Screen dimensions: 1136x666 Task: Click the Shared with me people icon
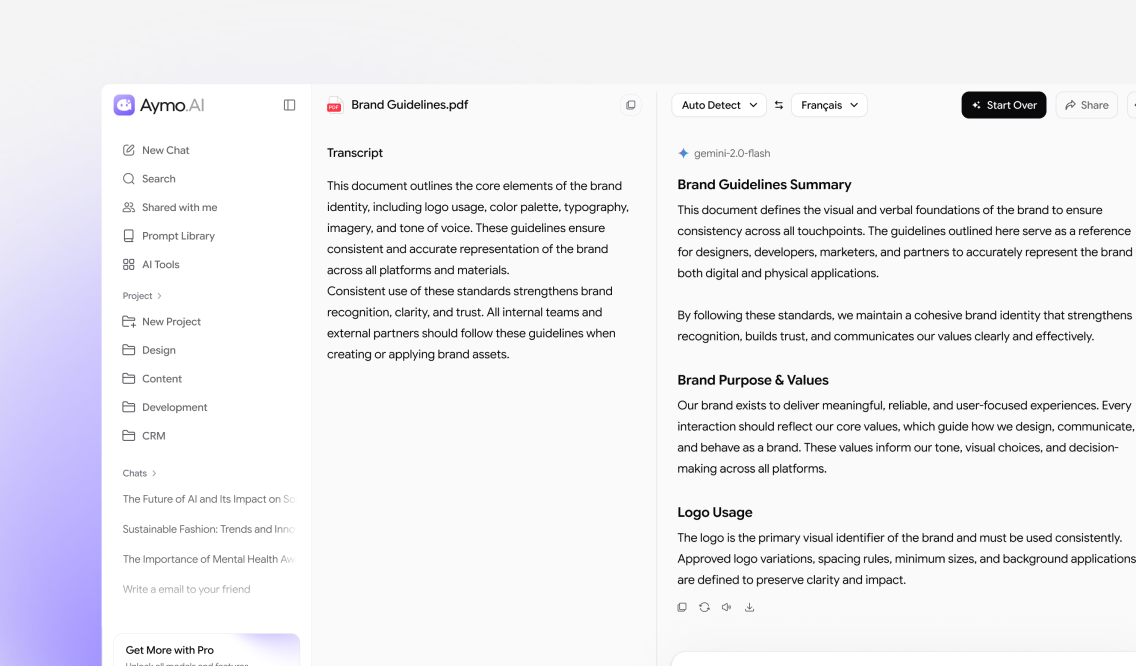128,207
